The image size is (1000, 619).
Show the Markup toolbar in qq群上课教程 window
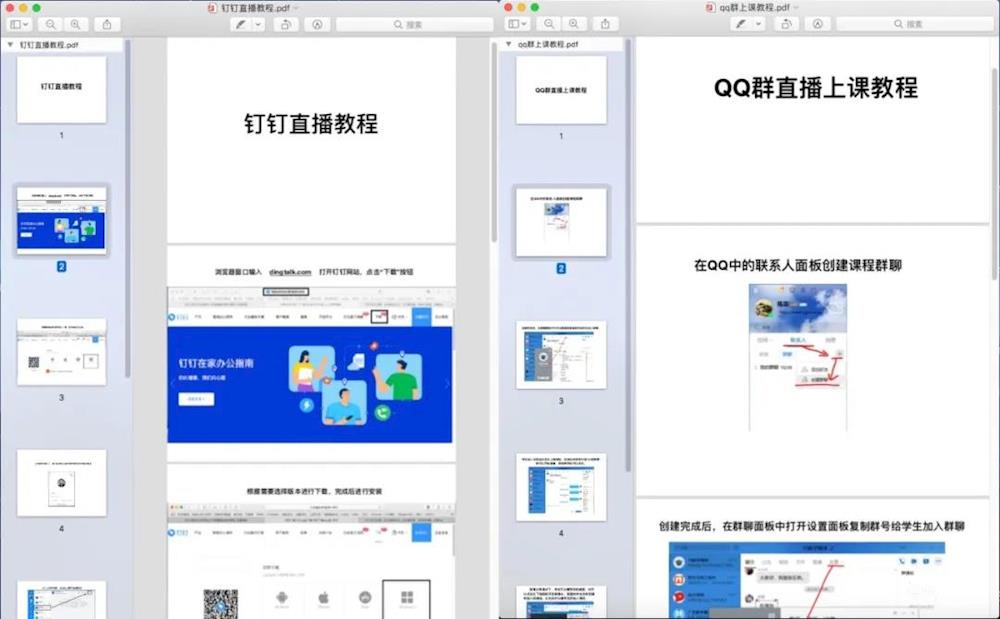pyautogui.click(x=818, y=24)
